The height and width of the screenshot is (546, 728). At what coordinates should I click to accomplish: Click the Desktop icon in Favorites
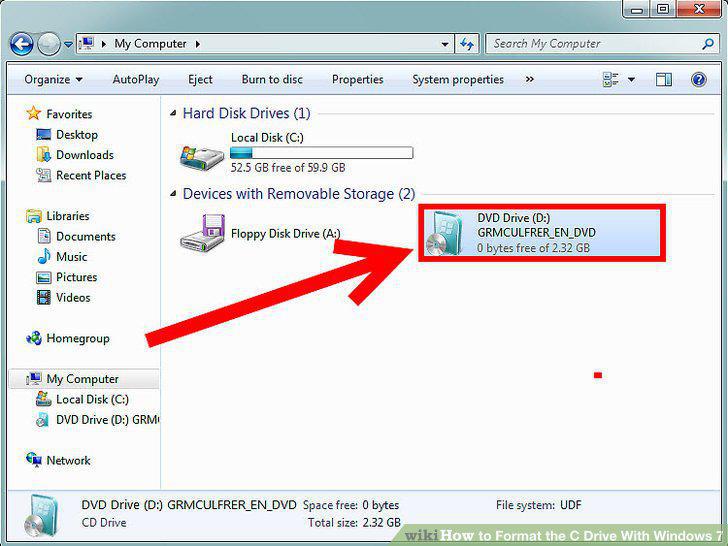[43, 135]
